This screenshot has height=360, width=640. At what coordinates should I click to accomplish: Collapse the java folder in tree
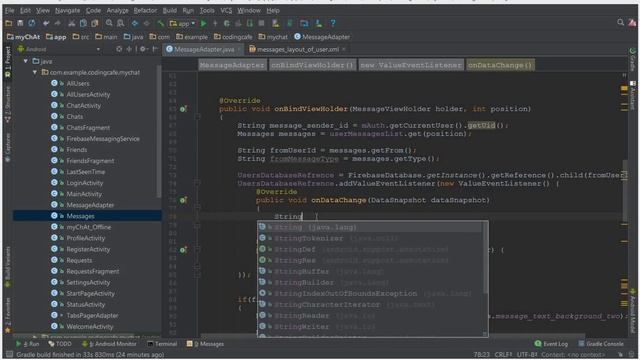pos(26,61)
